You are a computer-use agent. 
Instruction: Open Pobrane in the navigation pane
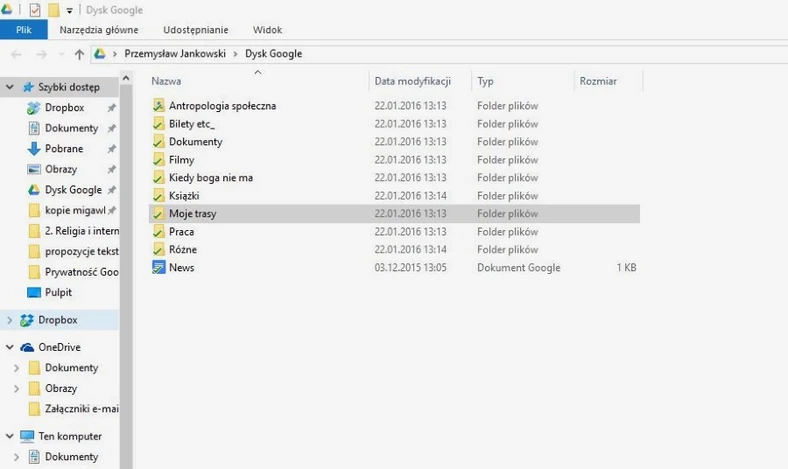[64, 149]
